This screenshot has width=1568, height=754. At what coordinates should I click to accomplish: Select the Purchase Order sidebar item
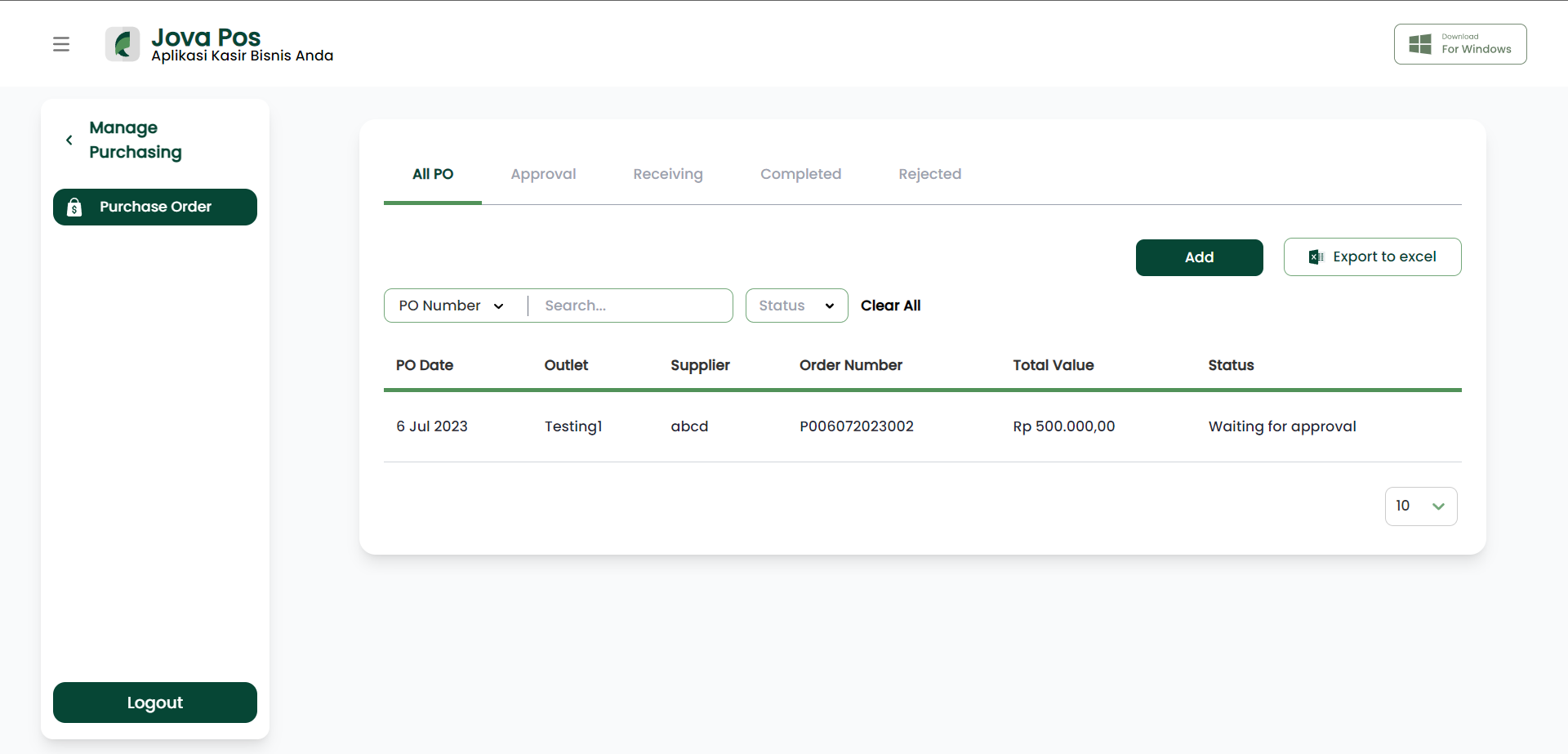[155, 207]
